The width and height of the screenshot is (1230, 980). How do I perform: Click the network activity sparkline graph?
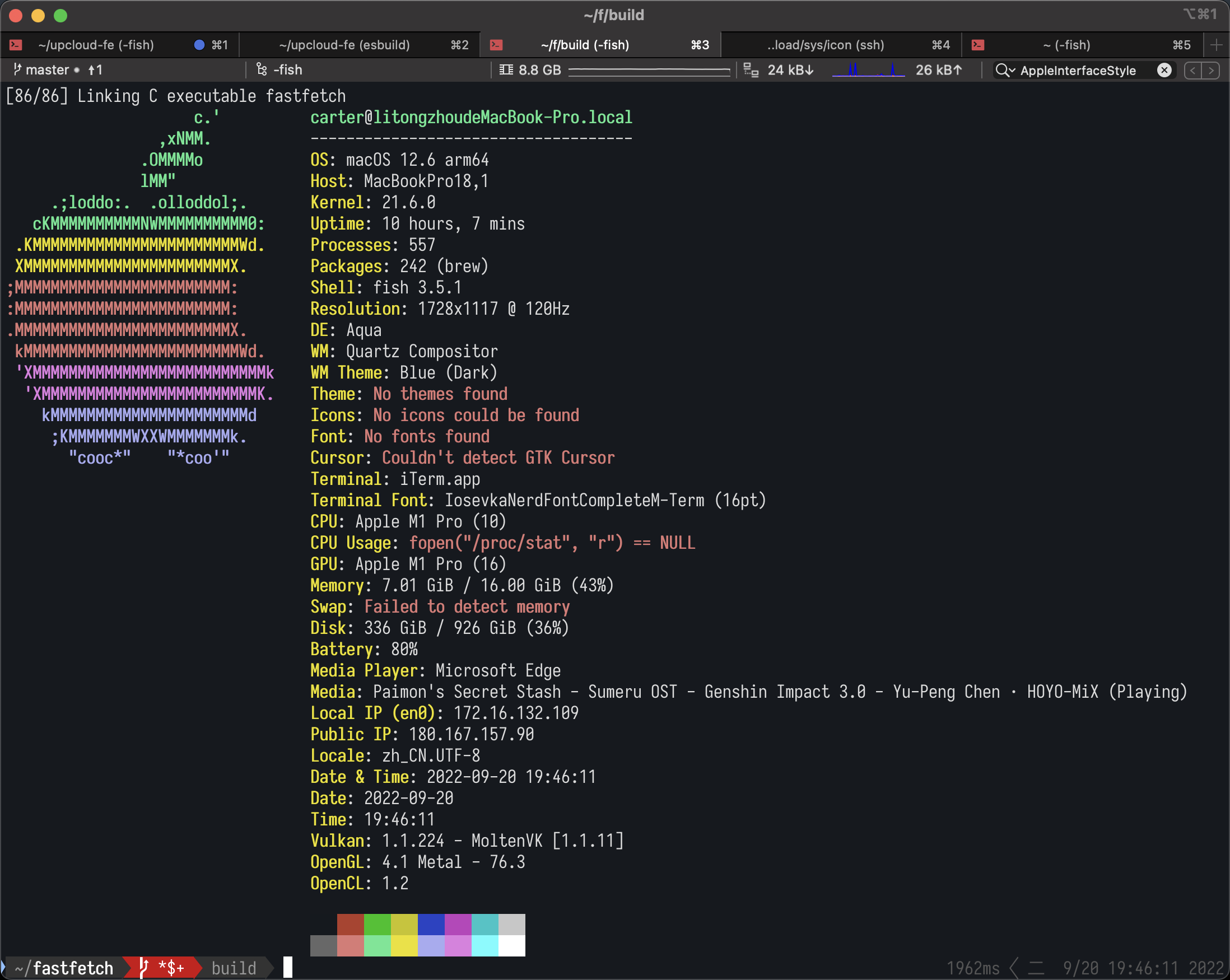[x=868, y=70]
